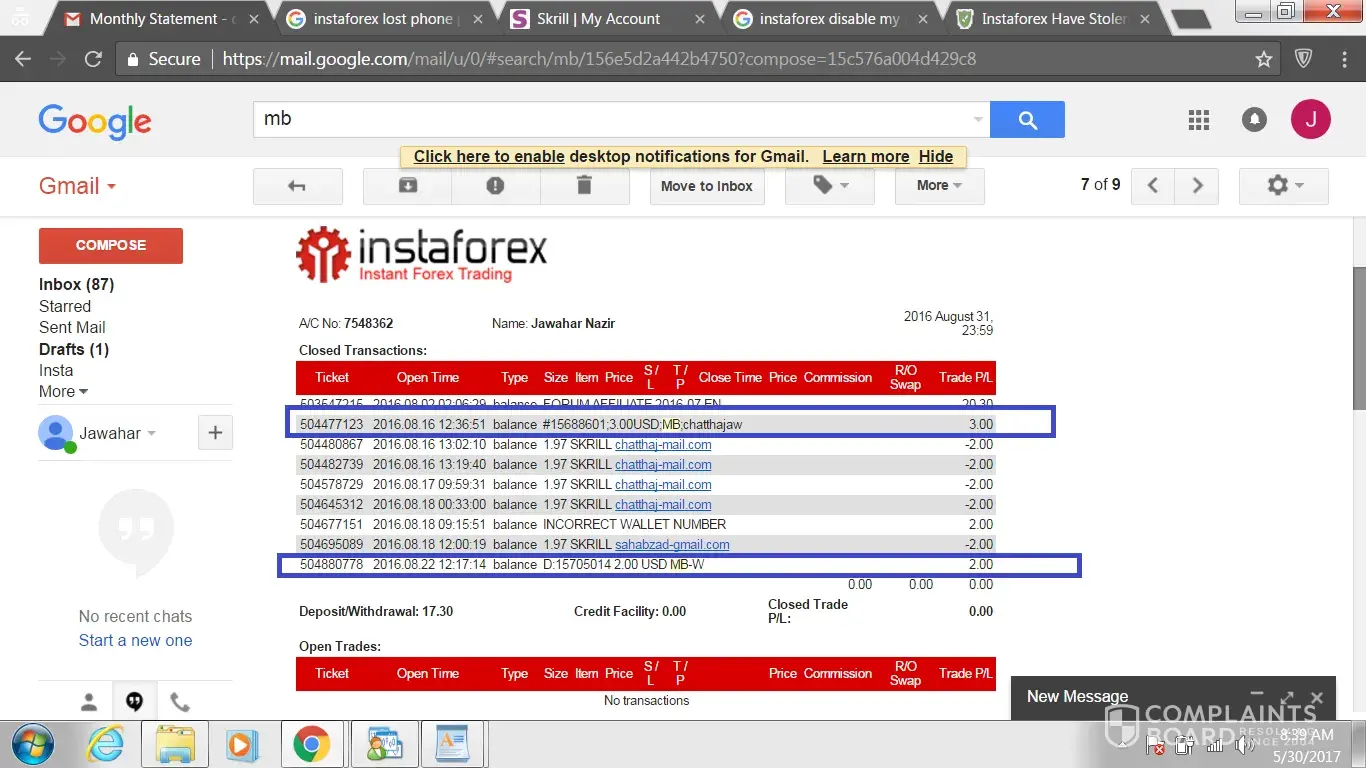
Task: Open the phone calls tab in Hangouts
Action: 180,702
